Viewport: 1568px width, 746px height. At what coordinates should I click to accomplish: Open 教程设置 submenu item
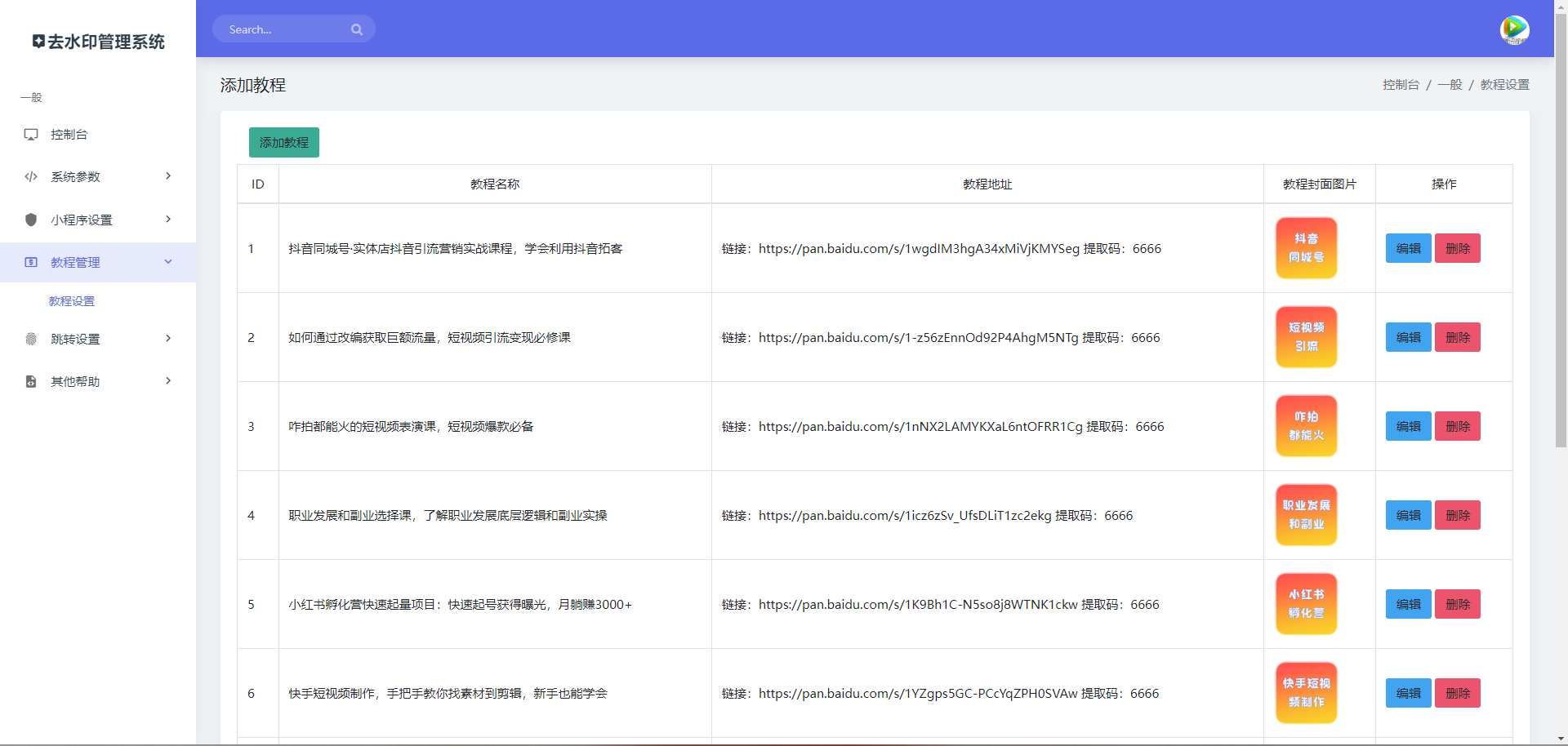pyautogui.click(x=72, y=301)
